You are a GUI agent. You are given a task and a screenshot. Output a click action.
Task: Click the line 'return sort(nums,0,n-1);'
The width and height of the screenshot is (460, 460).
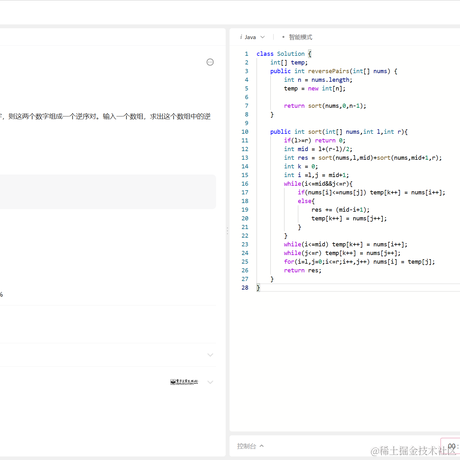point(325,106)
